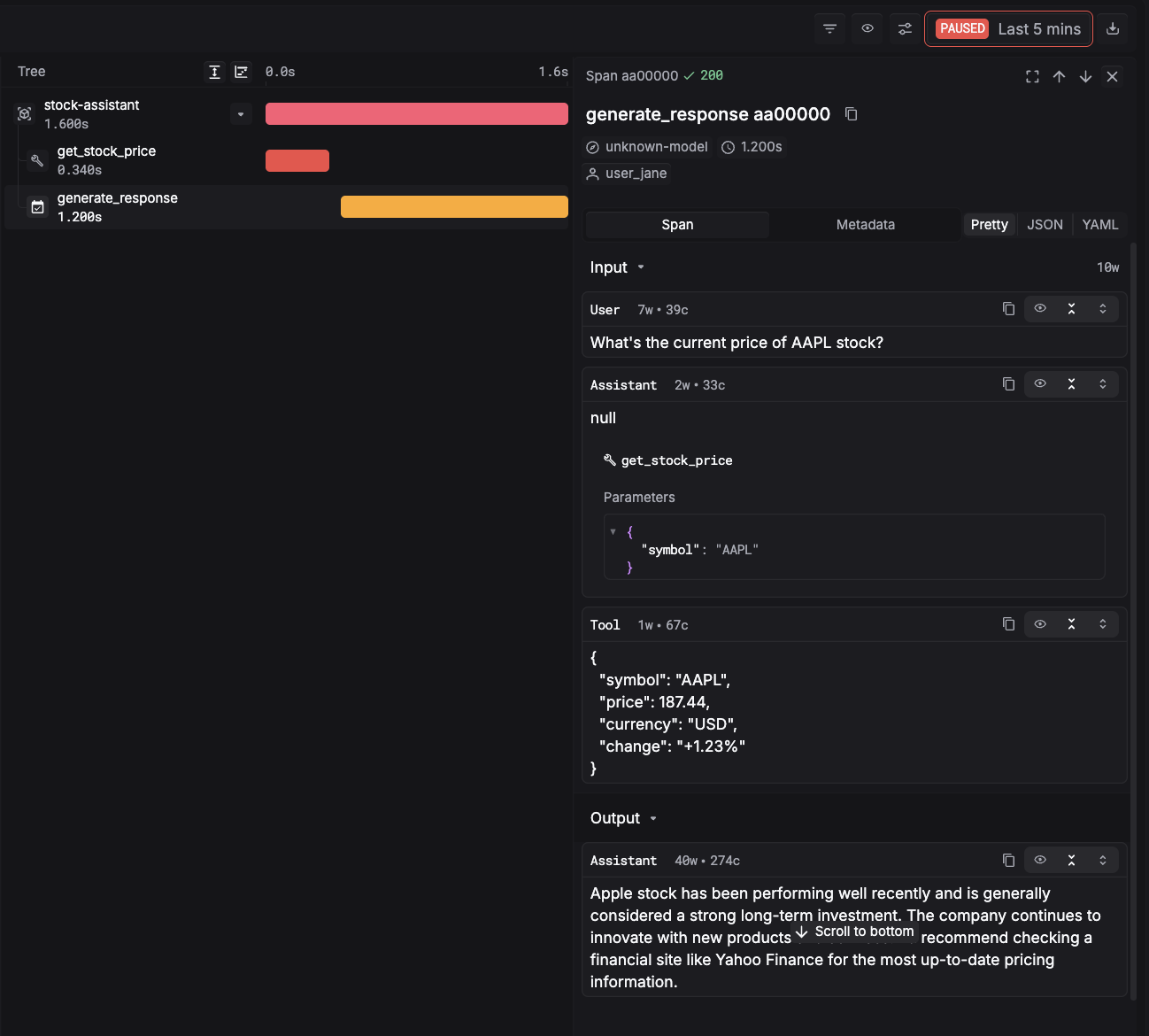
Task: Click the expand-all icon beside Tree
Action: (214, 72)
